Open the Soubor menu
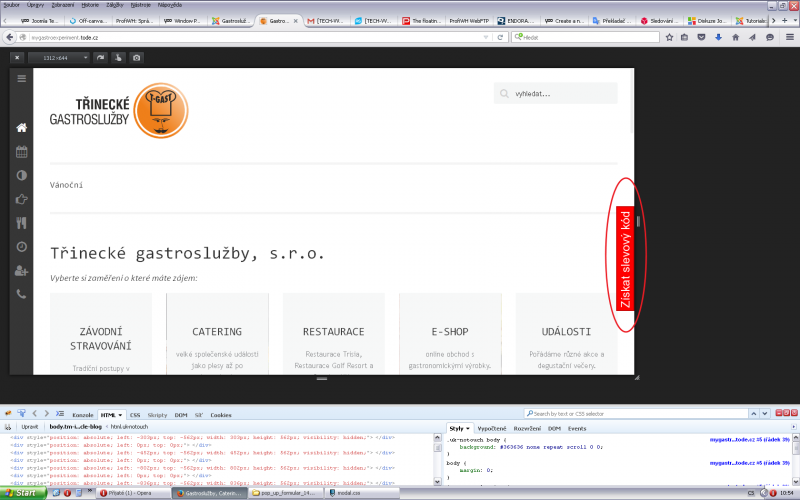800x500 pixels. (x=11, y=5)
